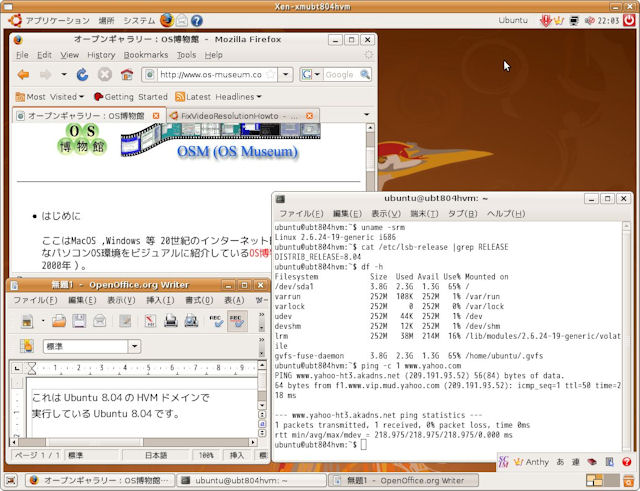The image size is (640, 491).
Task: Close the OS博物館 tab
Action: tap(156, 116)
